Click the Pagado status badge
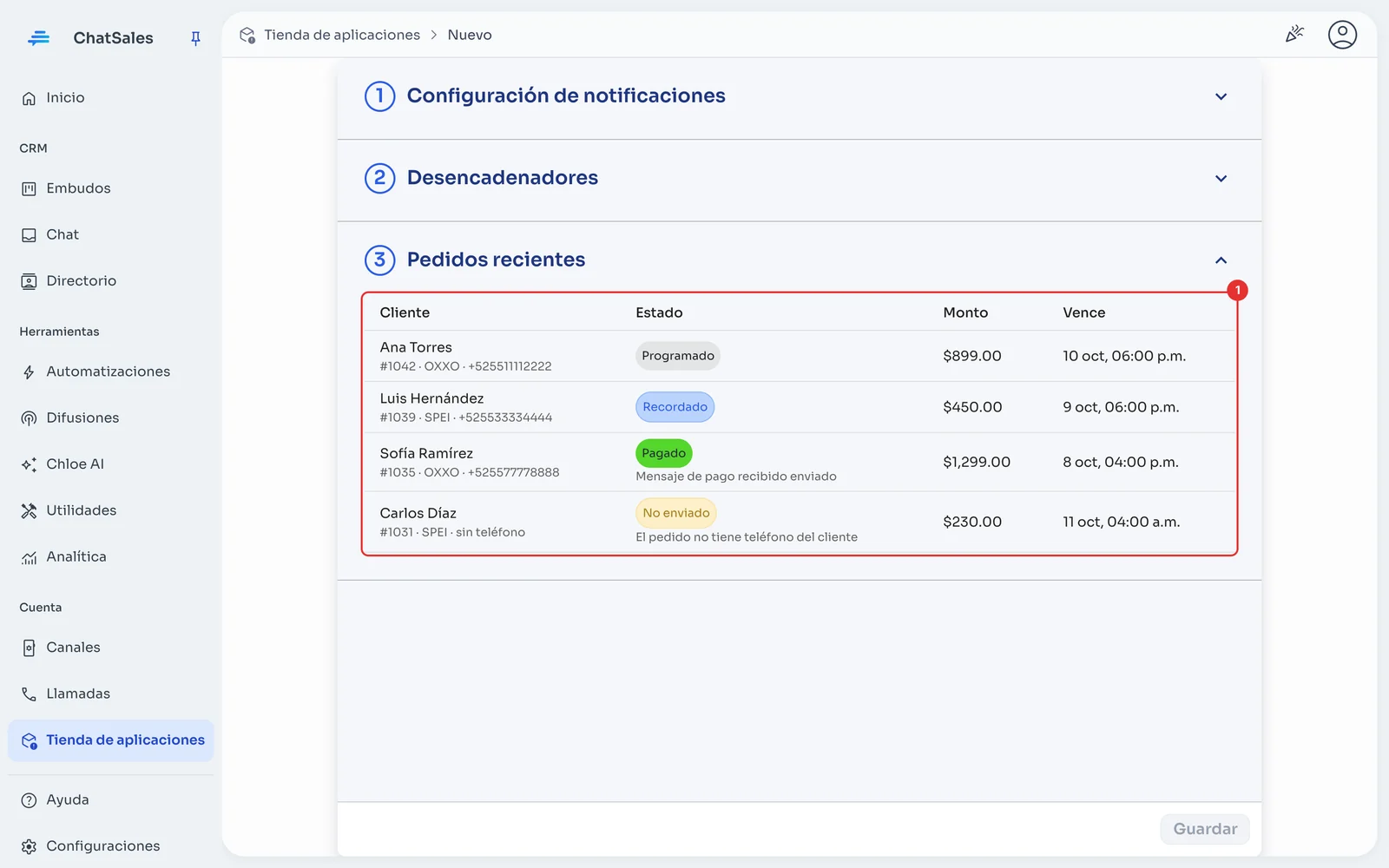The image size is (1389, 868). tap(664, 453)
